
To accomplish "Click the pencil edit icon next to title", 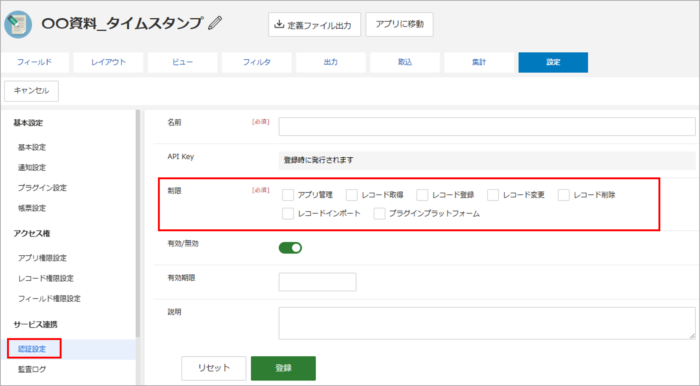I will [215, 23].
